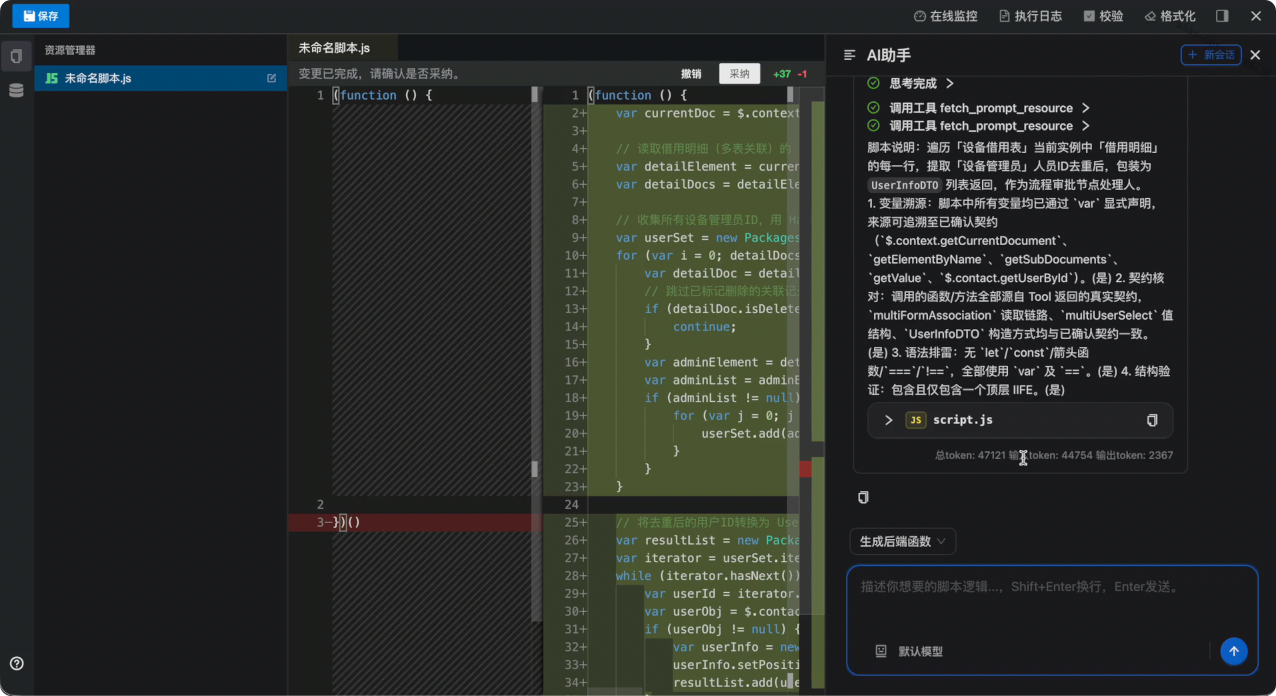Image resolution: width=1276 pixels, height=696 pixels.
Task: Click the resource manager header 资源管理器
Action: pyautogui.click(x=70, y=50)
